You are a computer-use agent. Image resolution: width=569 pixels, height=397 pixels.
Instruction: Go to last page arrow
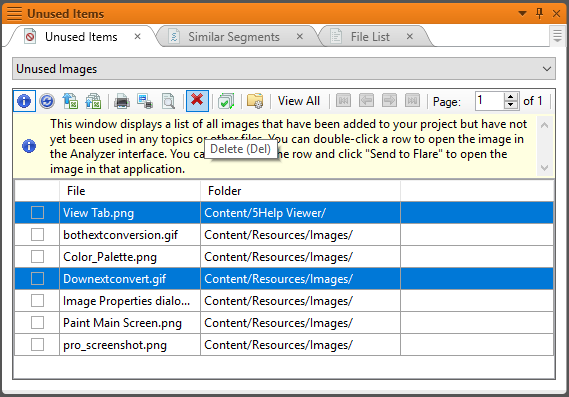click(x=413, y=100)
